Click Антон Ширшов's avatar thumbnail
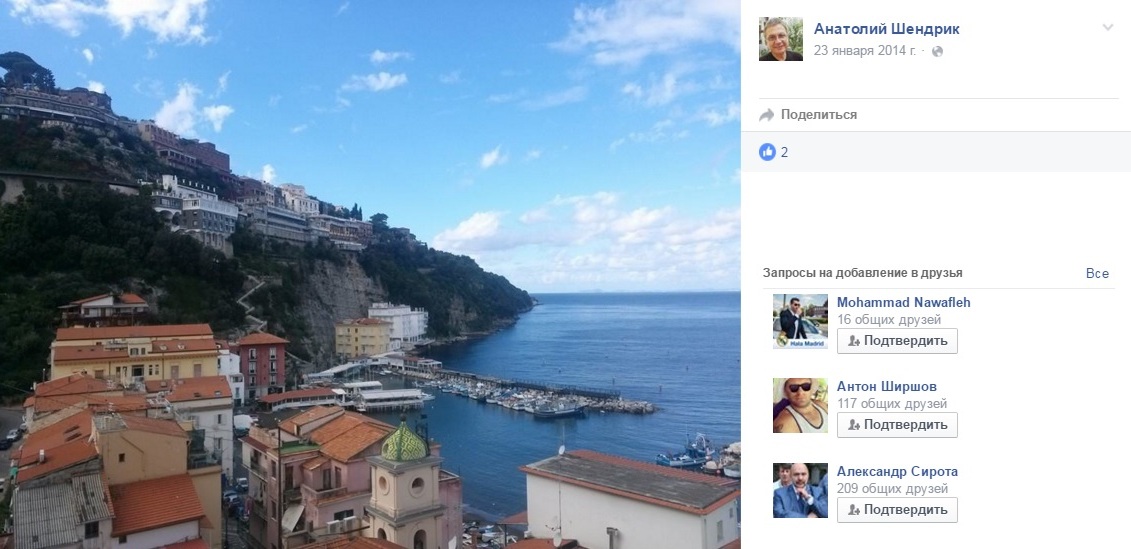1131x549 pixels. coord(800,405)
